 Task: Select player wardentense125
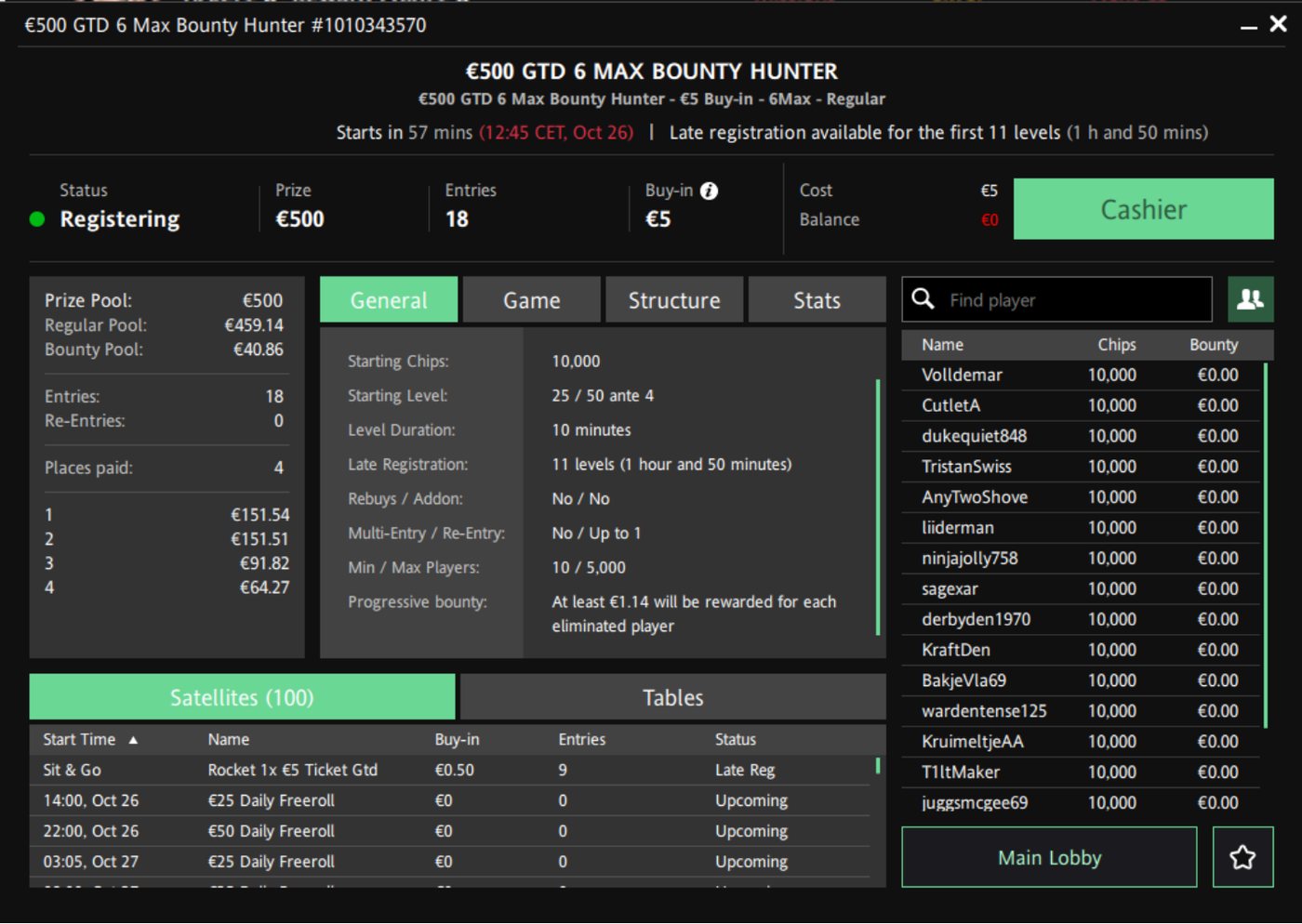tap(1082, 711)
